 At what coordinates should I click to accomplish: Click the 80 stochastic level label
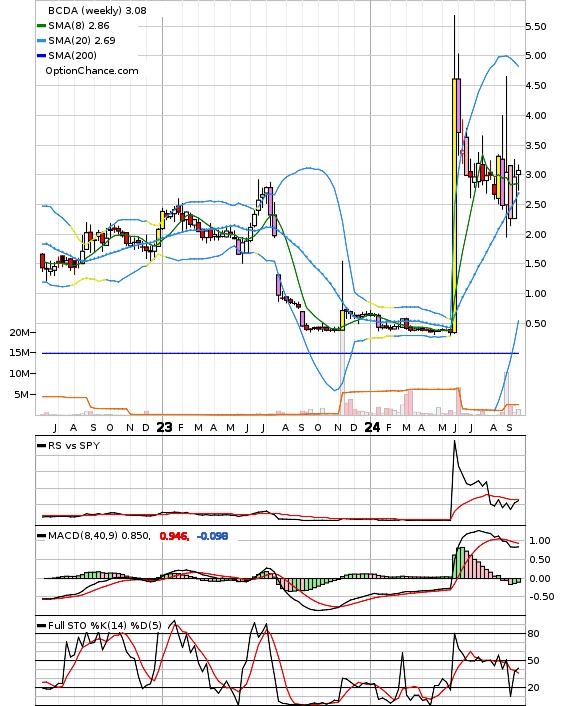(534, 634)
